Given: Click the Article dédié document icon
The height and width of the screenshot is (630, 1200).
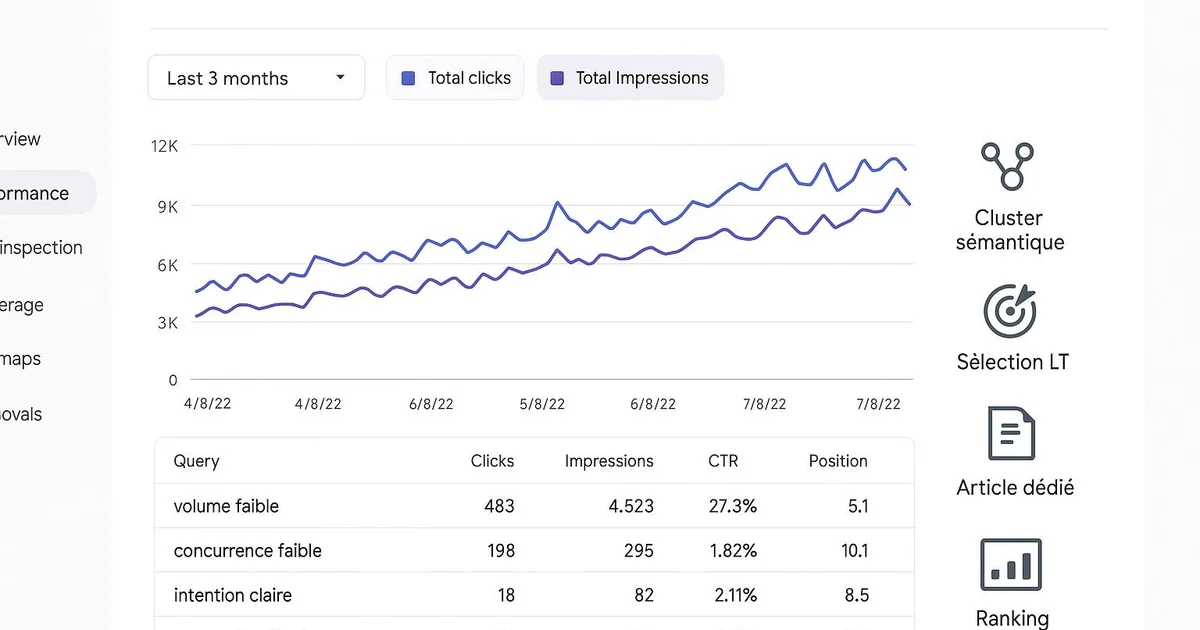Looking at the screenshot, I should [1011, 434].
